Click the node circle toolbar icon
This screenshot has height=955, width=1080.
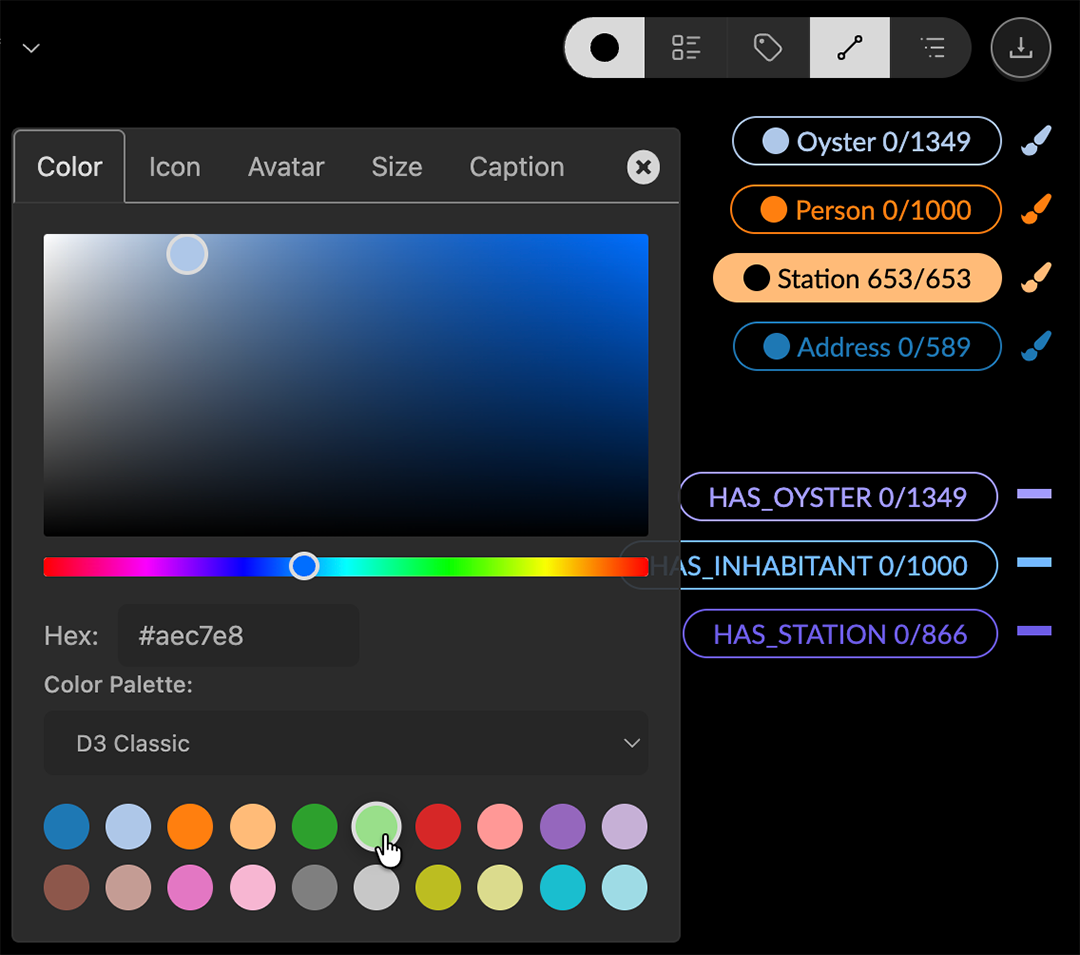coord(605,48)
